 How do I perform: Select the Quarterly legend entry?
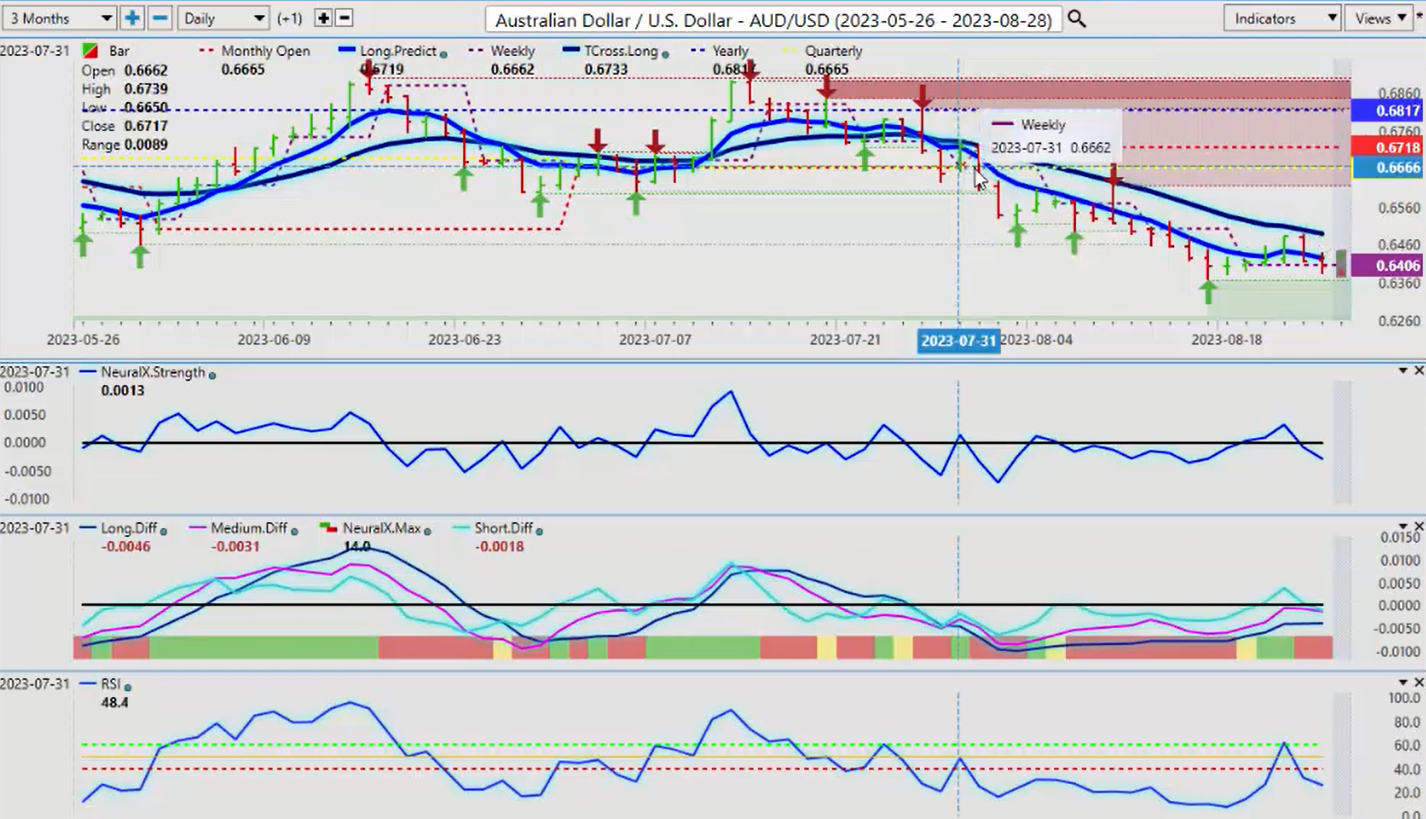833,51
